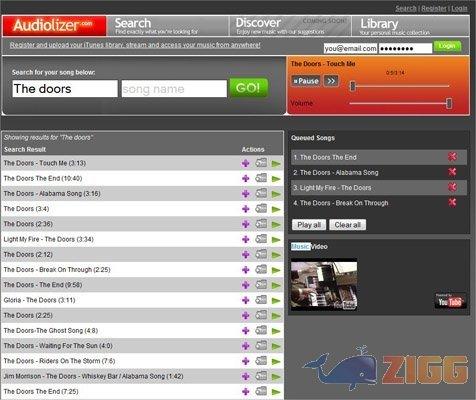The height and width of the screenshot is (400, 476).
Task: Skip to next song with double-arrow button
Action: click(331, 81)
